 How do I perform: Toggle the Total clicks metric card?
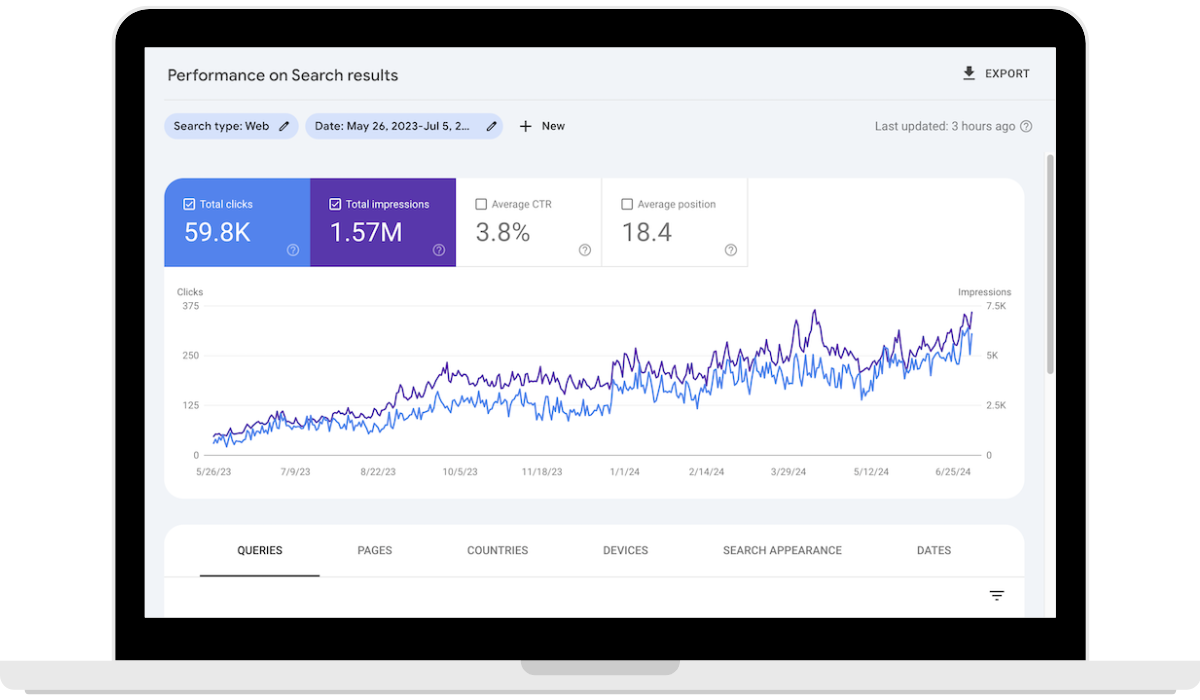236,222
